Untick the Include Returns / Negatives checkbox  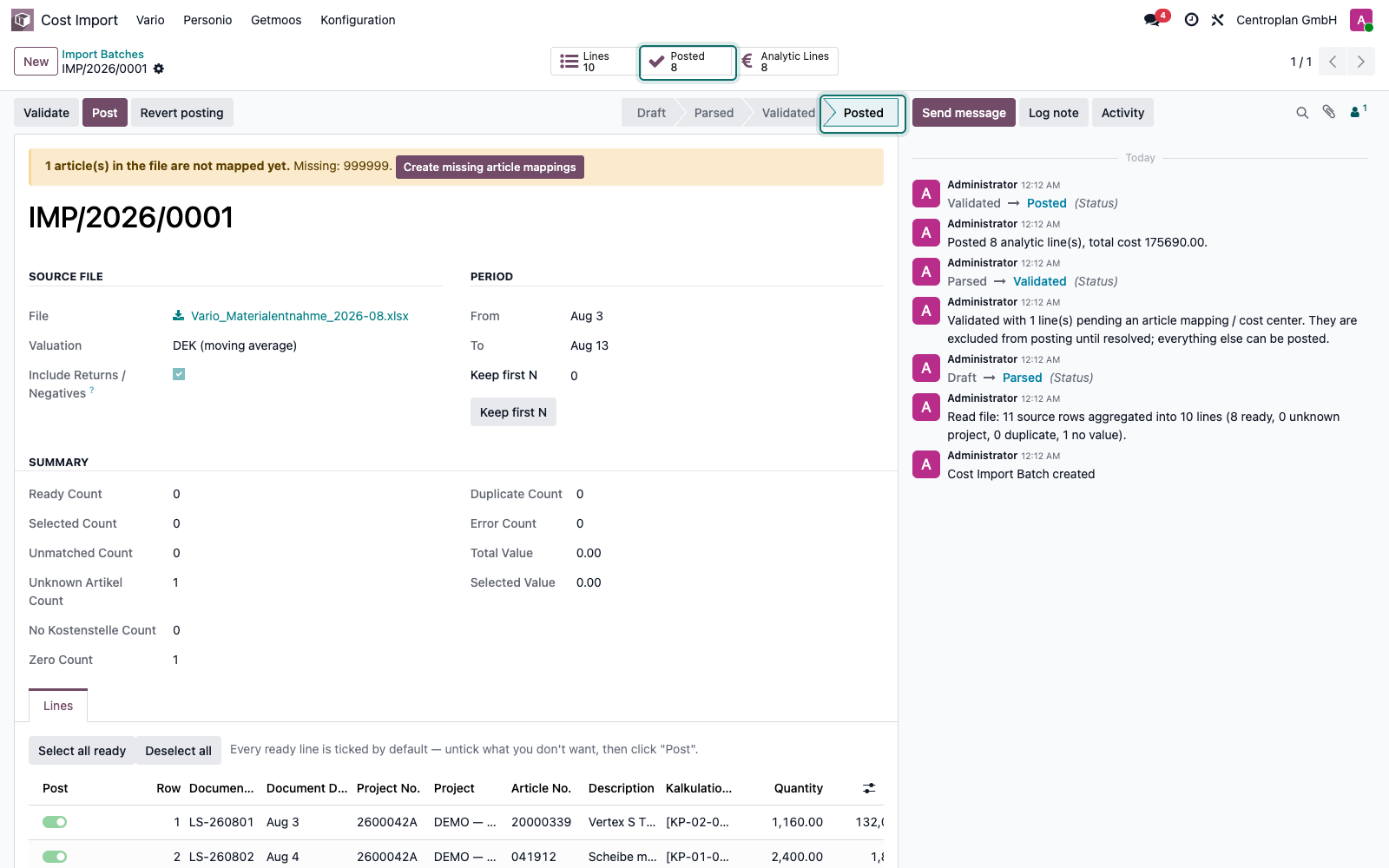179,374
